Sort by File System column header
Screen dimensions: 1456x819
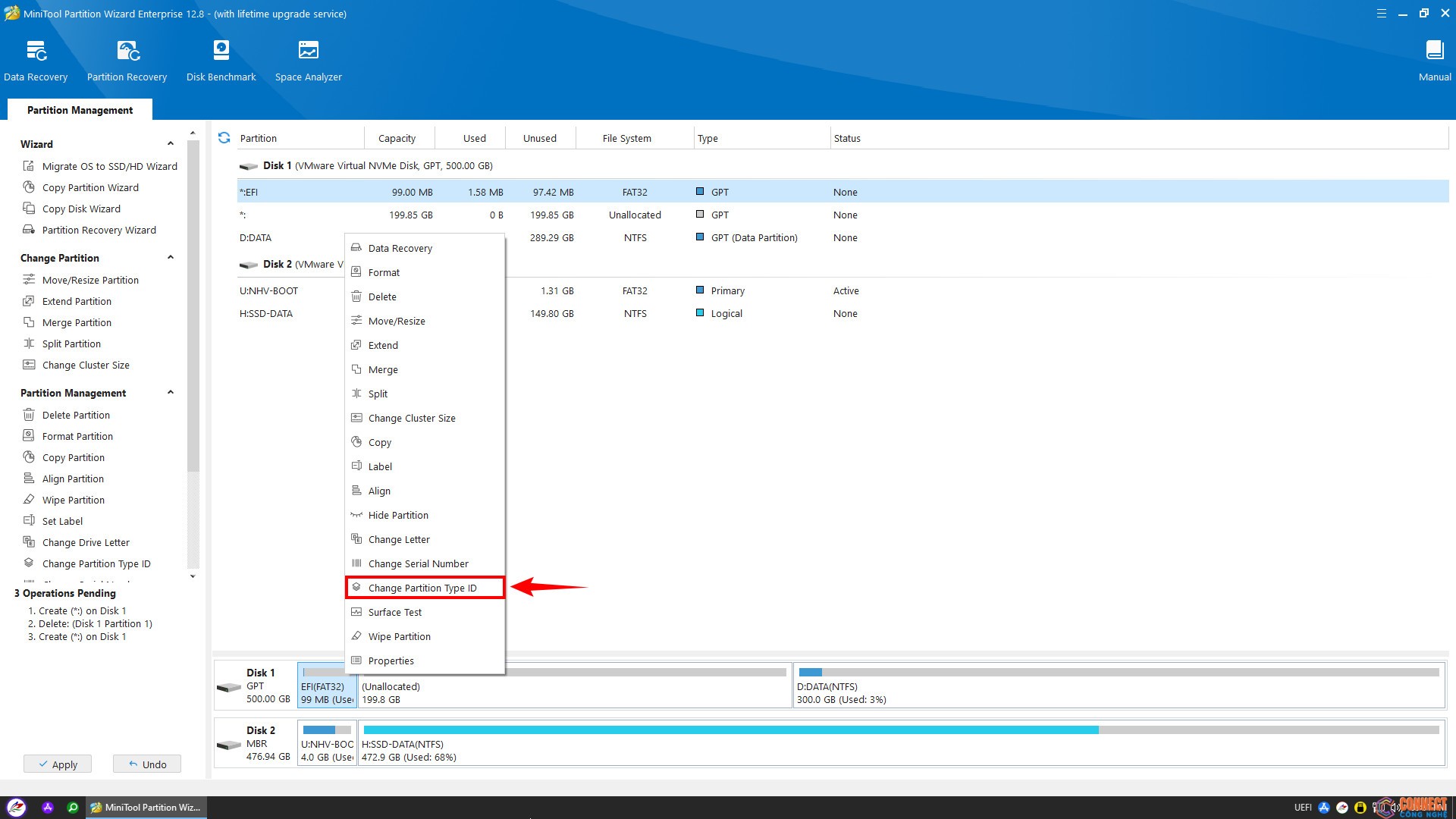tap(635, 138)
